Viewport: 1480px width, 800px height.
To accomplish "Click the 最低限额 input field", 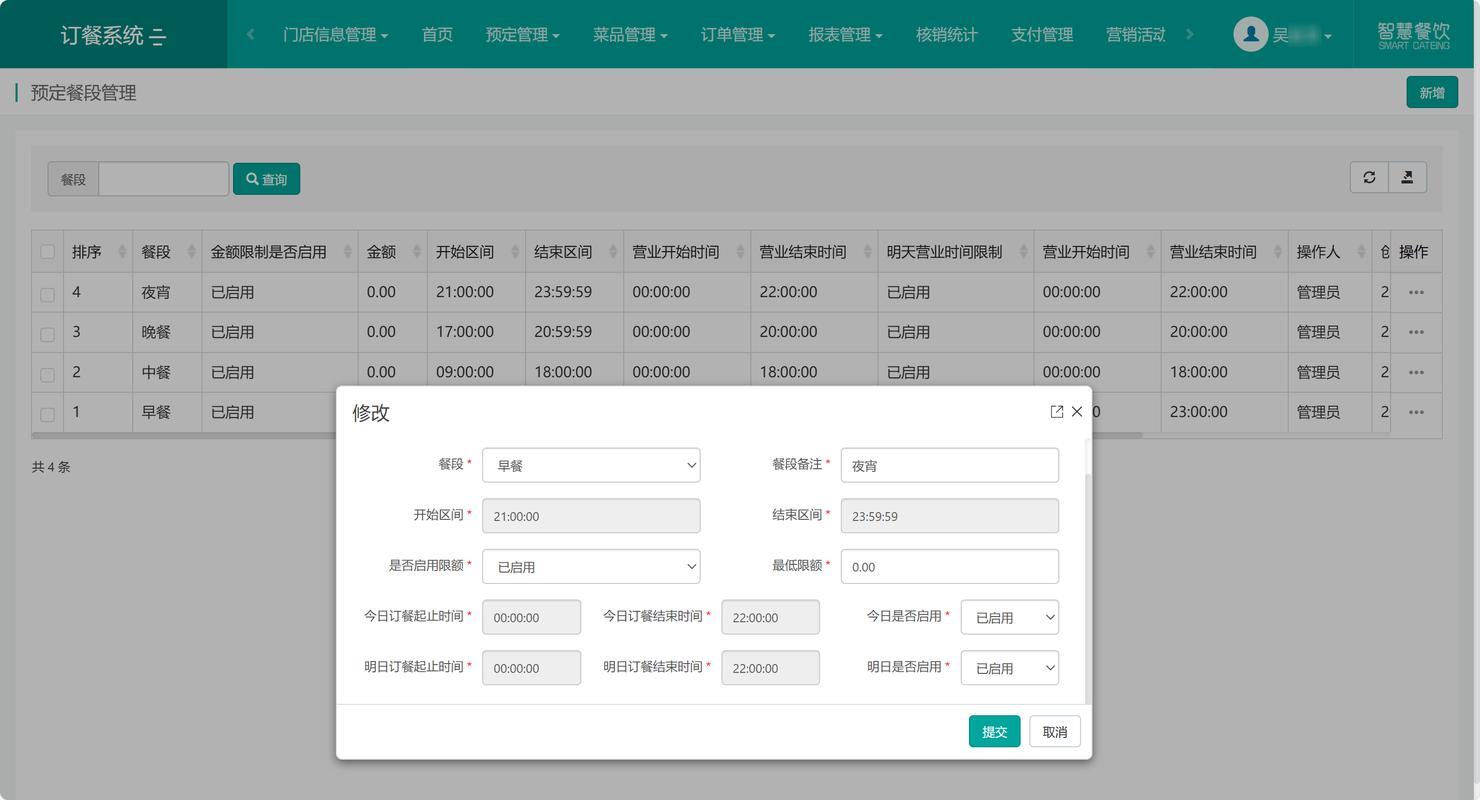I will (x=950, y=566).
